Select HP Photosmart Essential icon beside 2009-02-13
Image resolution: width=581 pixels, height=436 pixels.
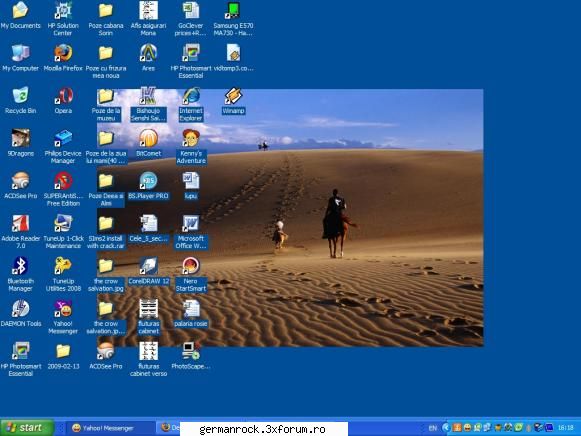pyautogui.click(x=20, y=351)
